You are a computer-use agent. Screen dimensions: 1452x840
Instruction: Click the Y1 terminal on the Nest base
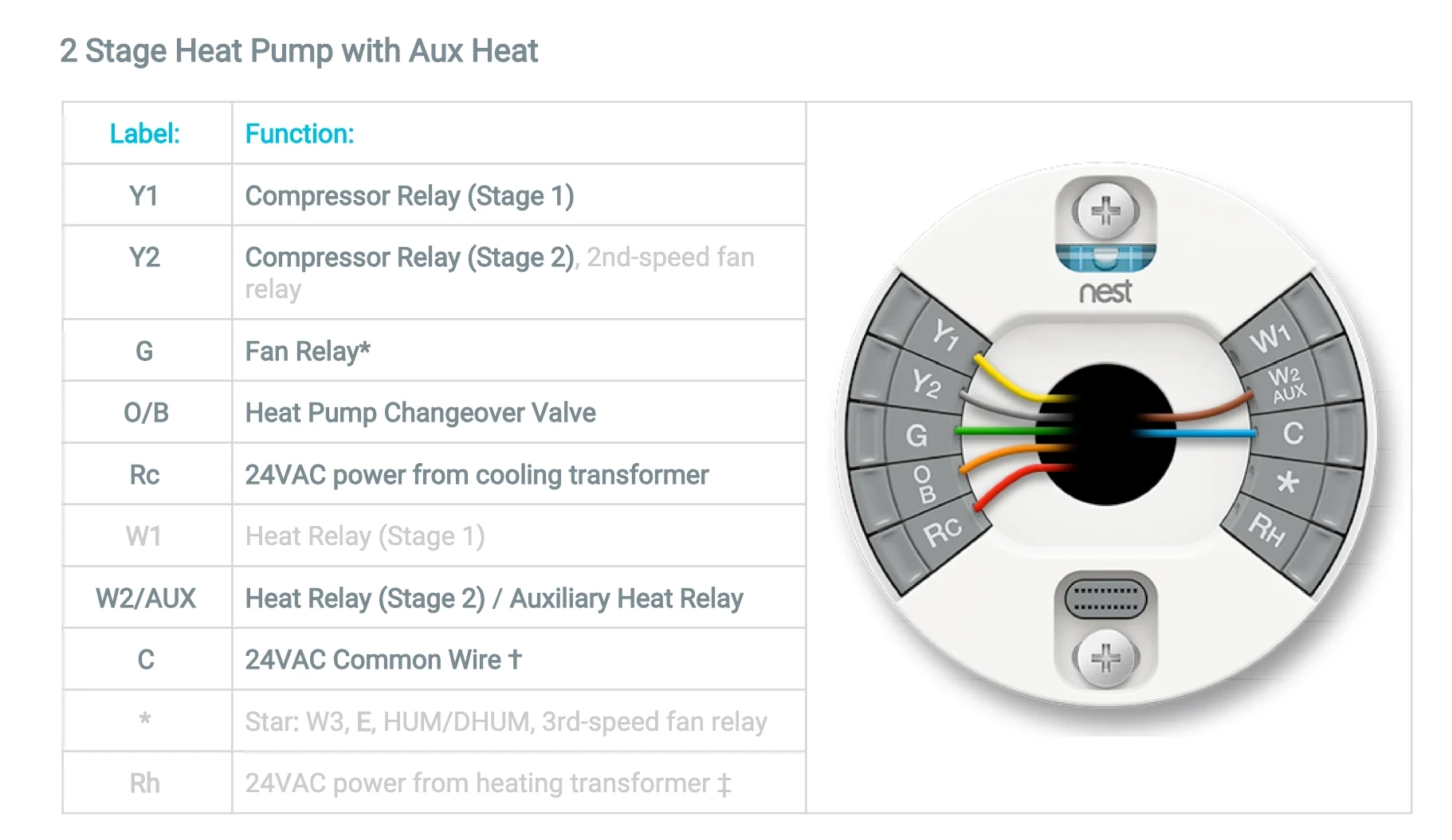point(945,335)
